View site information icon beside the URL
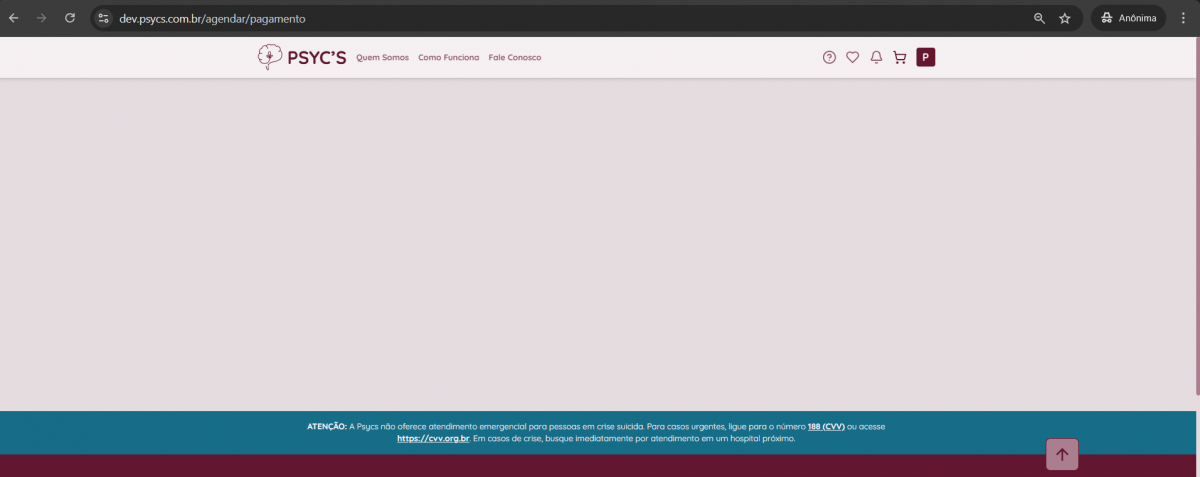Viewport: 1200px width, 477px height. click(x=103, y=18)
